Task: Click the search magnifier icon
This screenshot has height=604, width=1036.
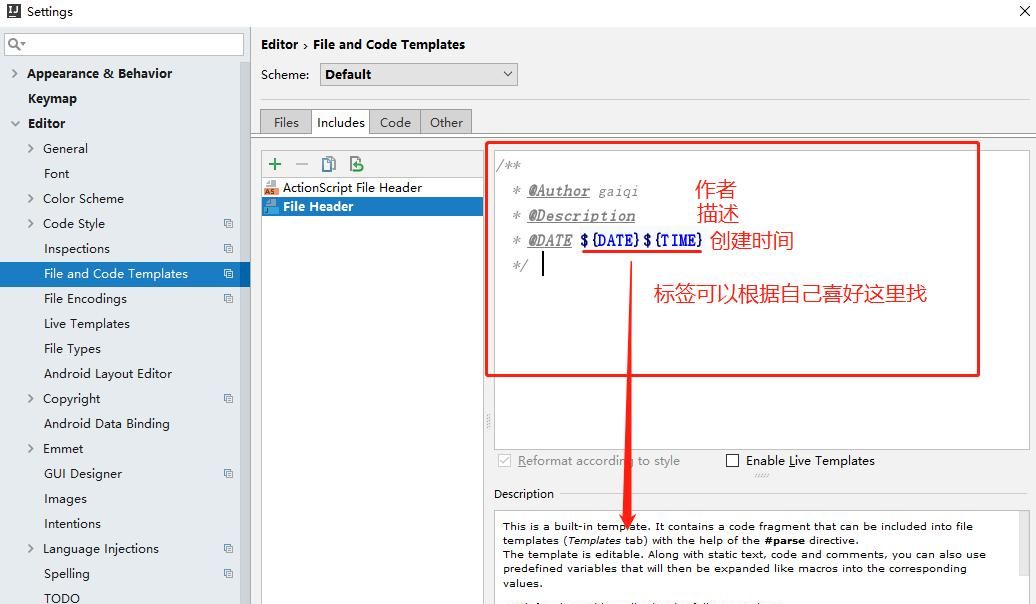Action: click(15, 44)
